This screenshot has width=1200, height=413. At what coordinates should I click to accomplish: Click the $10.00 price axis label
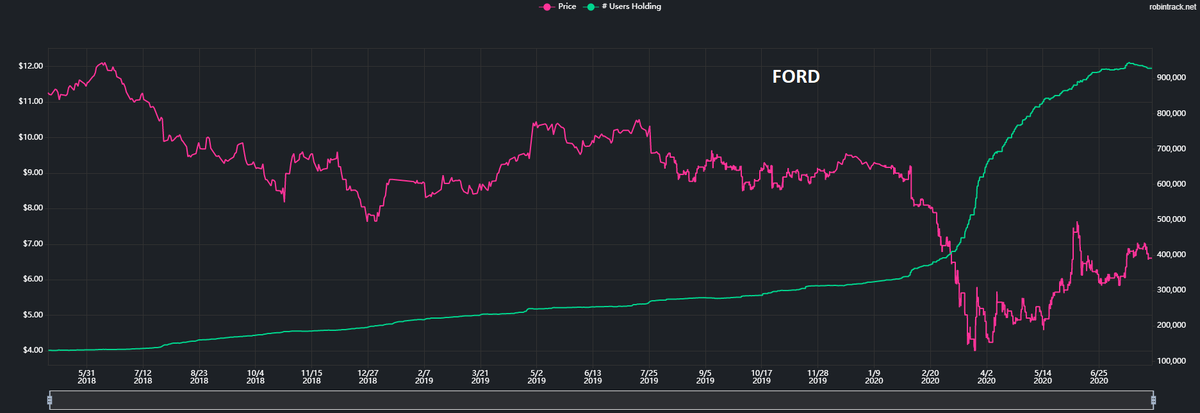click(x=30, y=137)
